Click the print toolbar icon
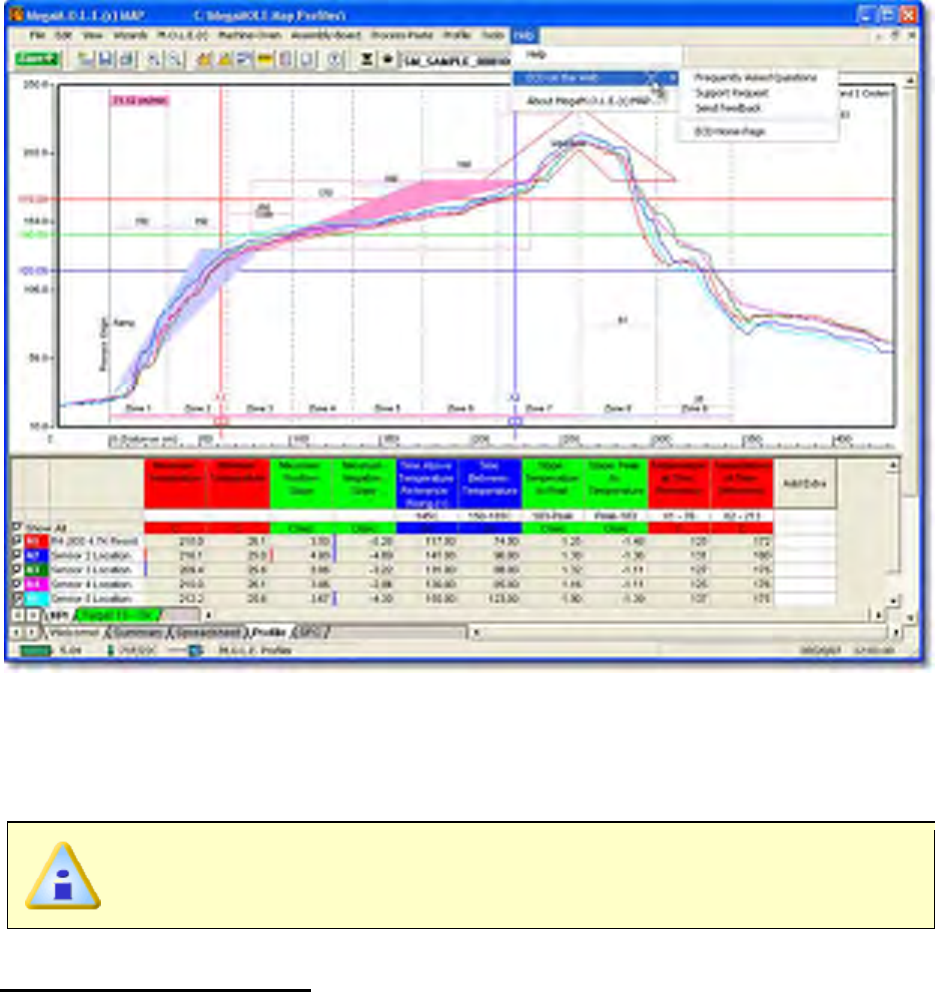Viewport: 935px width, 992px height. 127,59
